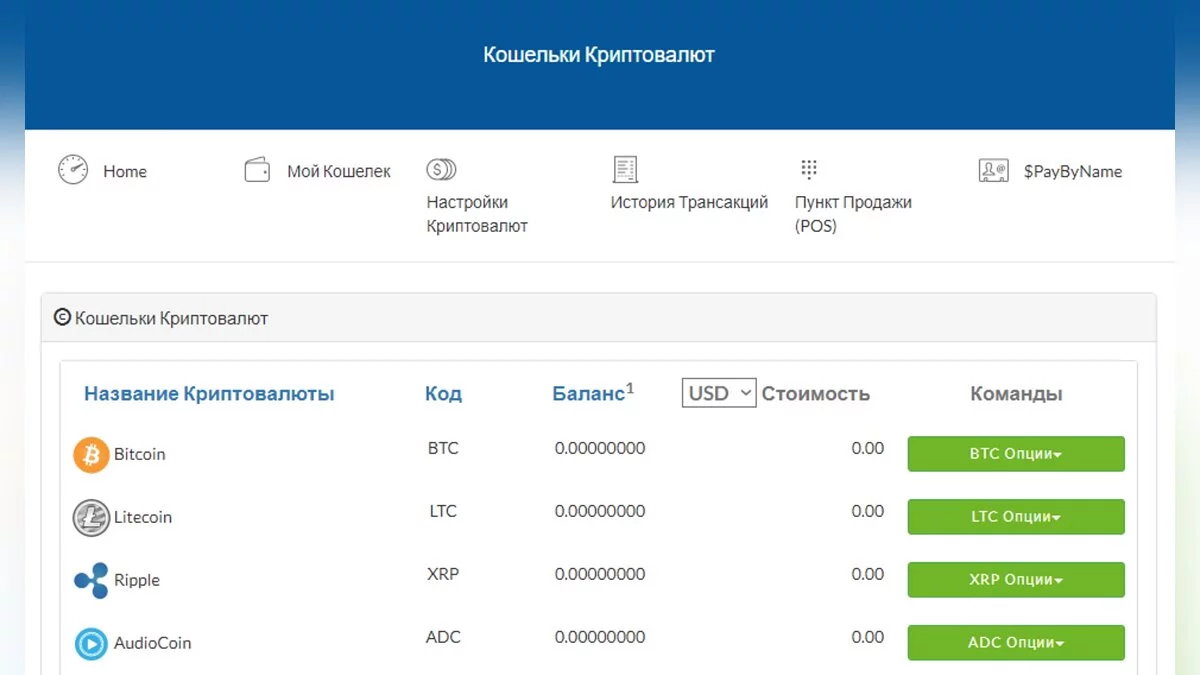The height and width of the screenshot is (675, 1200).
Task: Expand the XRP Опции dropdown button
Action: [1015, 580]
